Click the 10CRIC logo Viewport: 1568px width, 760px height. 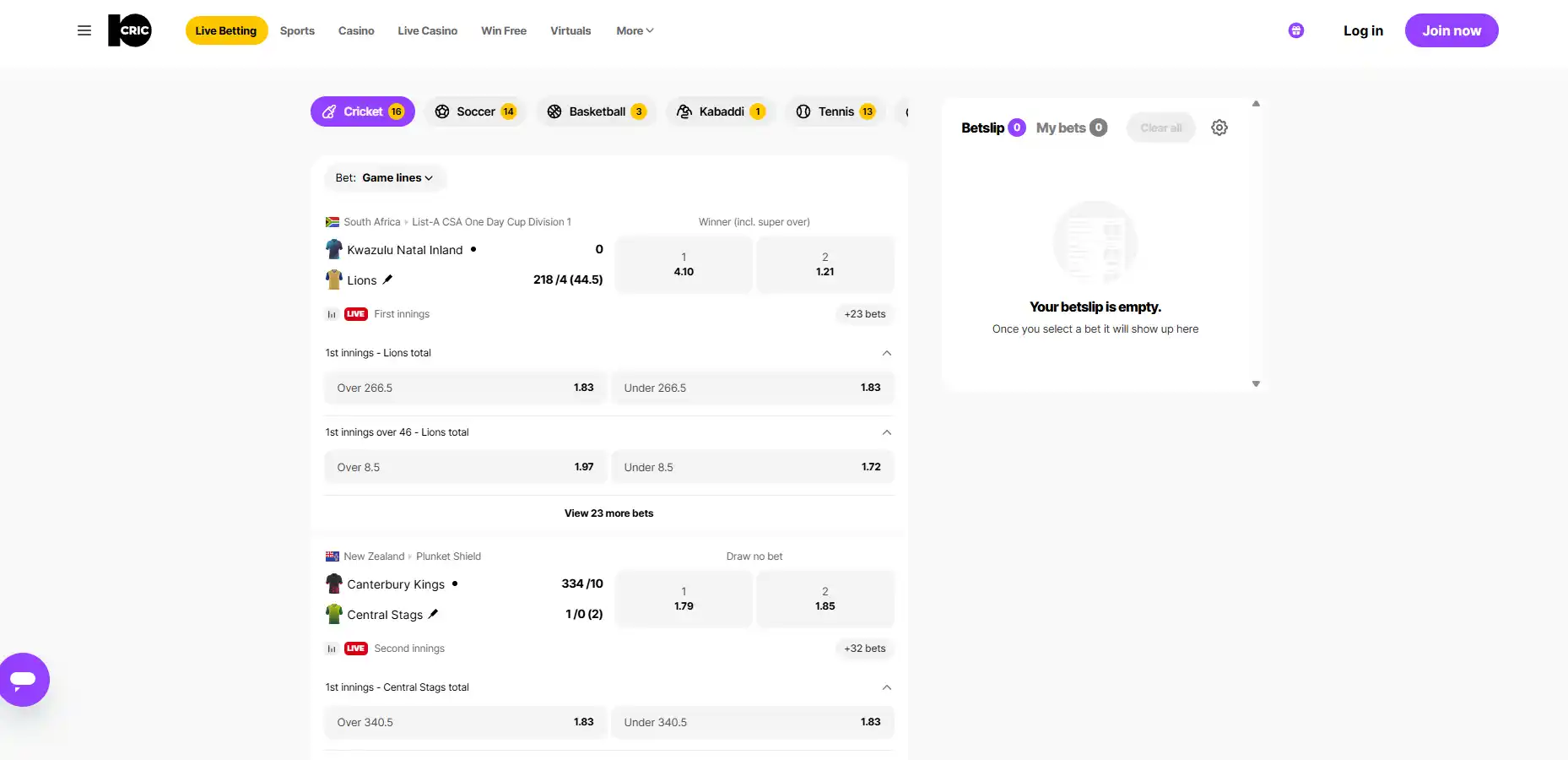pyautogui.click(x=130, y=30)
